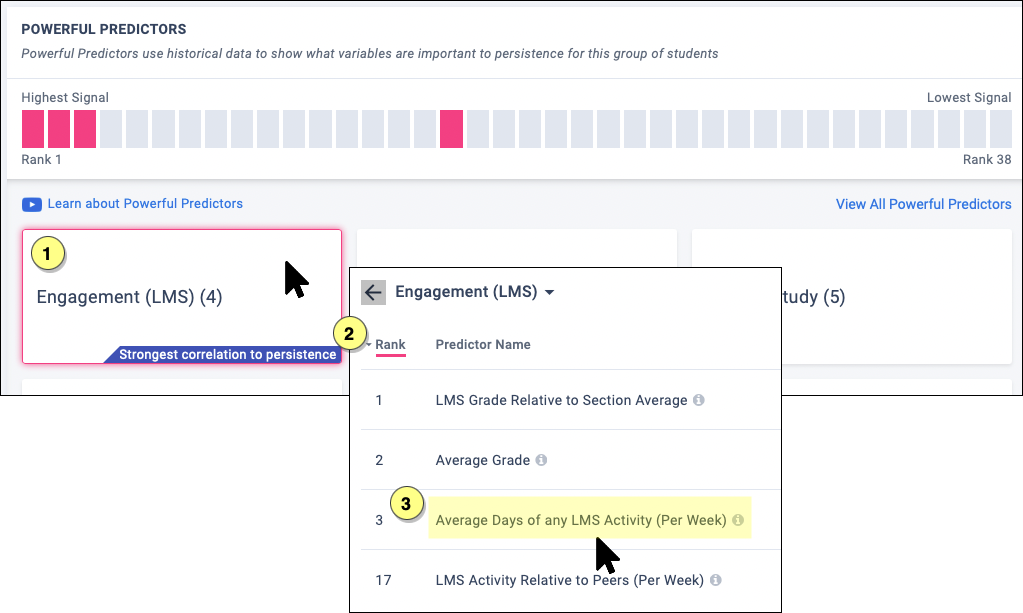Select the Average Grade predictor row
The image size is (1023, 613).
(483, 460)
